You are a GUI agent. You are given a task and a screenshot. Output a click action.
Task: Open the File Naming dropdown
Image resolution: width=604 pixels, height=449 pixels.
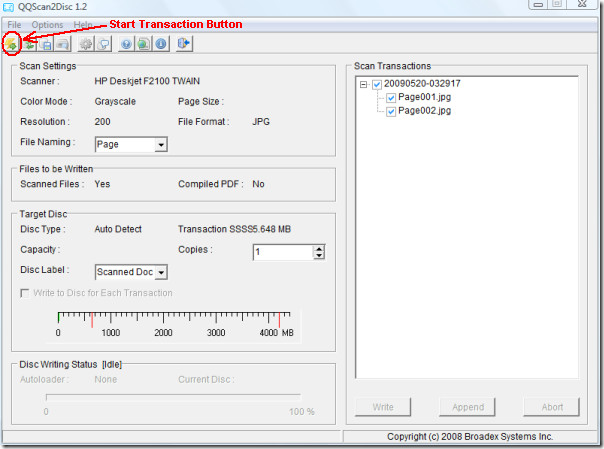click(161, 145)
